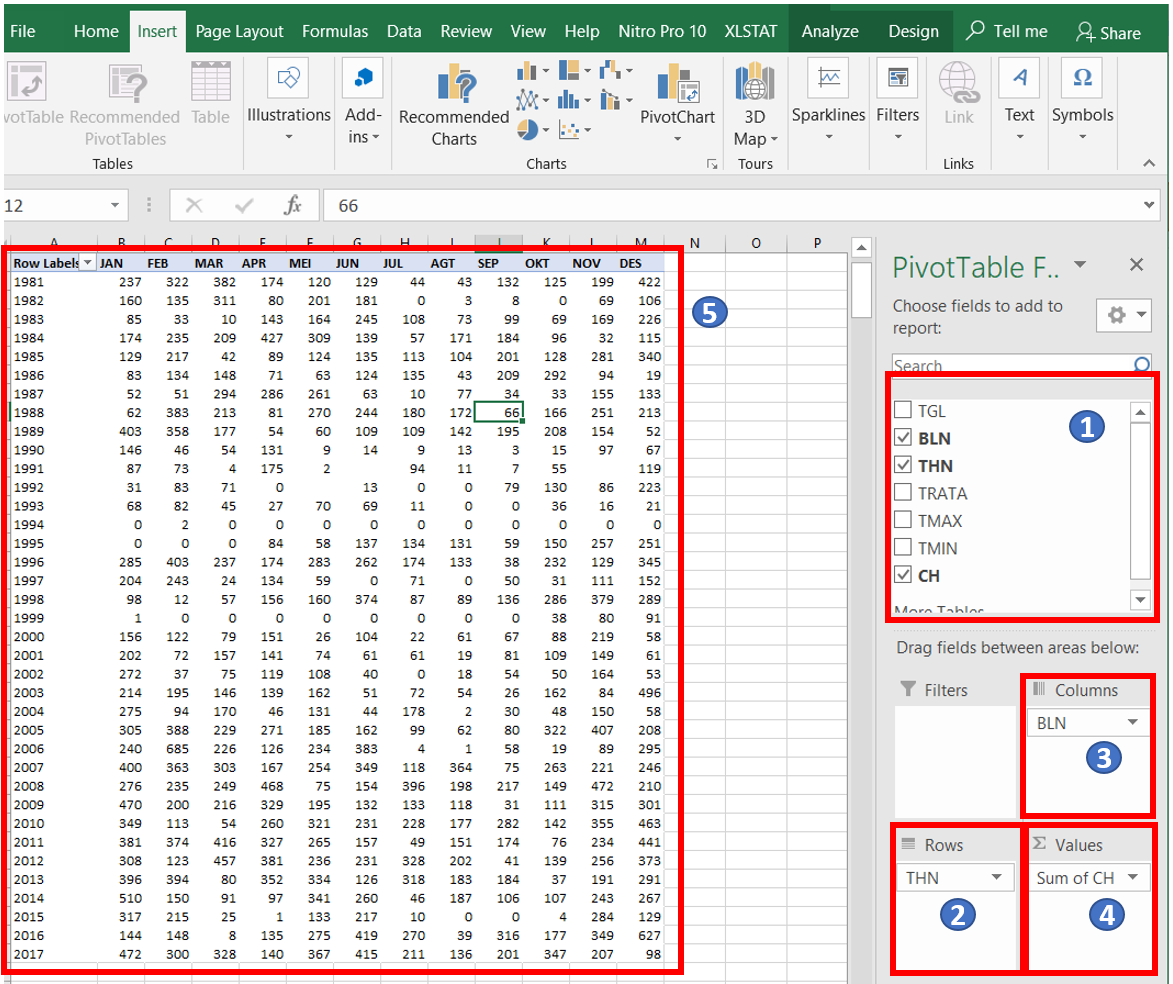Check the TMAX field
This screenshot has width=1173, height=984.
(x=903, y=520)
